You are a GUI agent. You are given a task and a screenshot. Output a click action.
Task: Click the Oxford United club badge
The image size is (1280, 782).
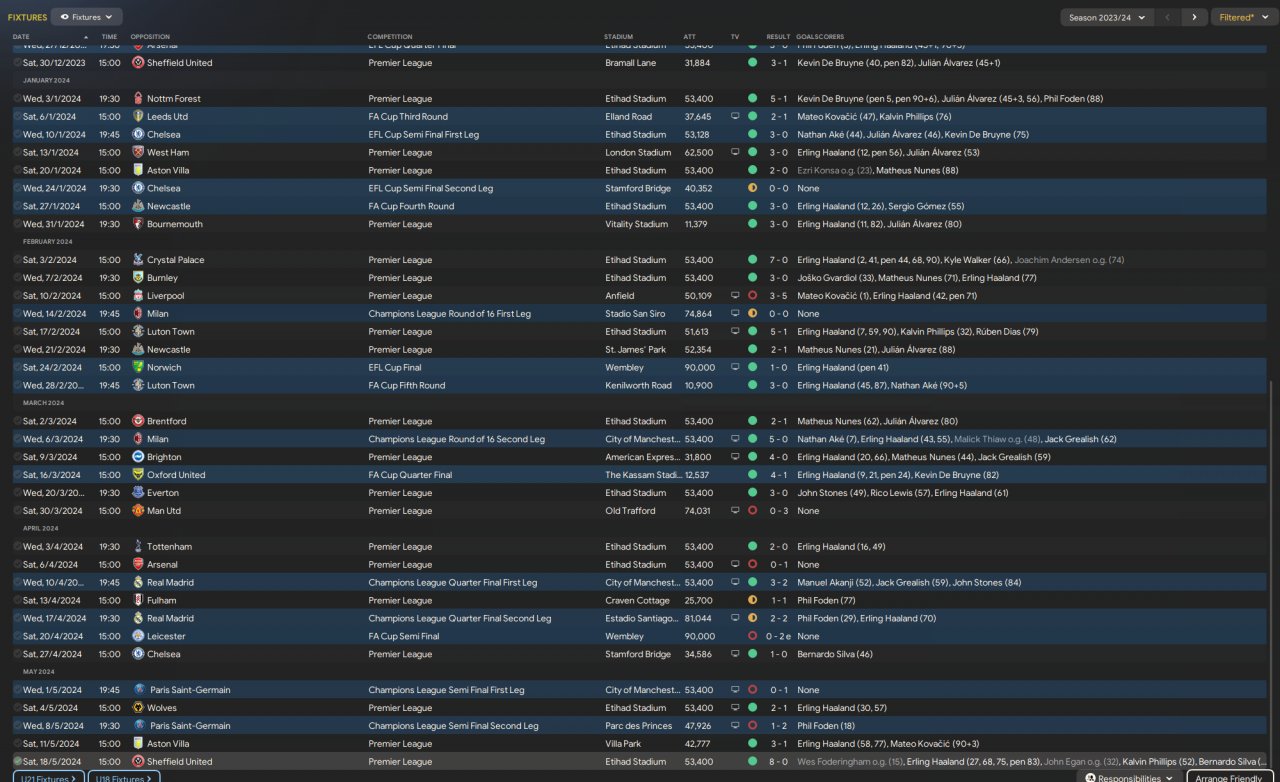(x=138, y=475)
